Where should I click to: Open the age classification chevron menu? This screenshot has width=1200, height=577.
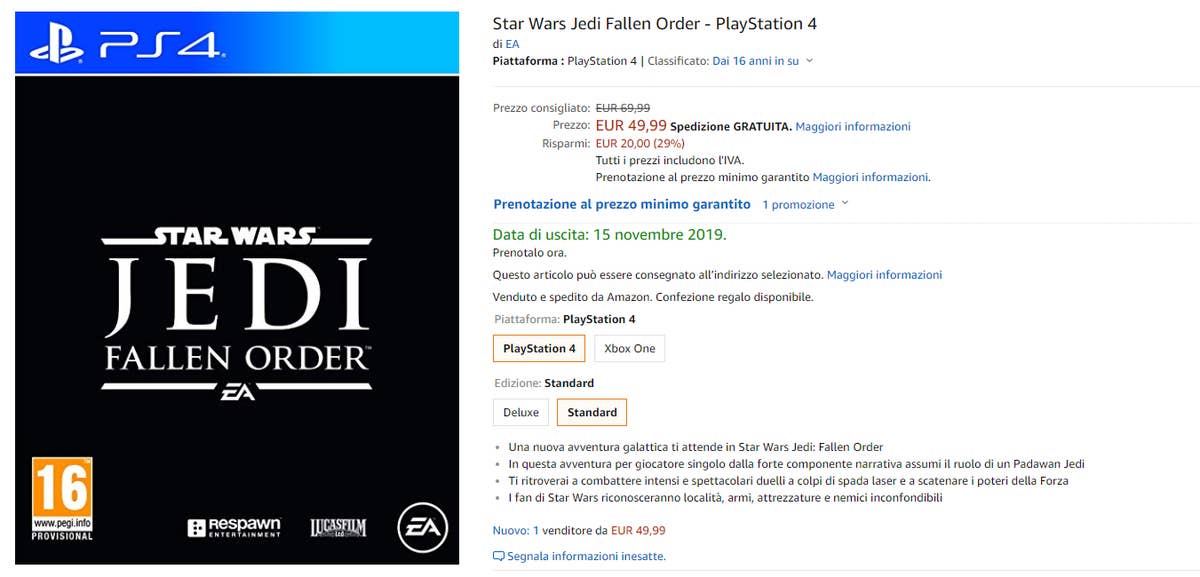[809, 60]
